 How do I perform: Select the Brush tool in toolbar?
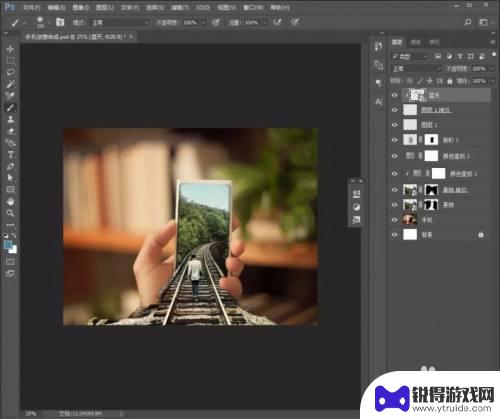pyautogui.click(x=10, y=108)
